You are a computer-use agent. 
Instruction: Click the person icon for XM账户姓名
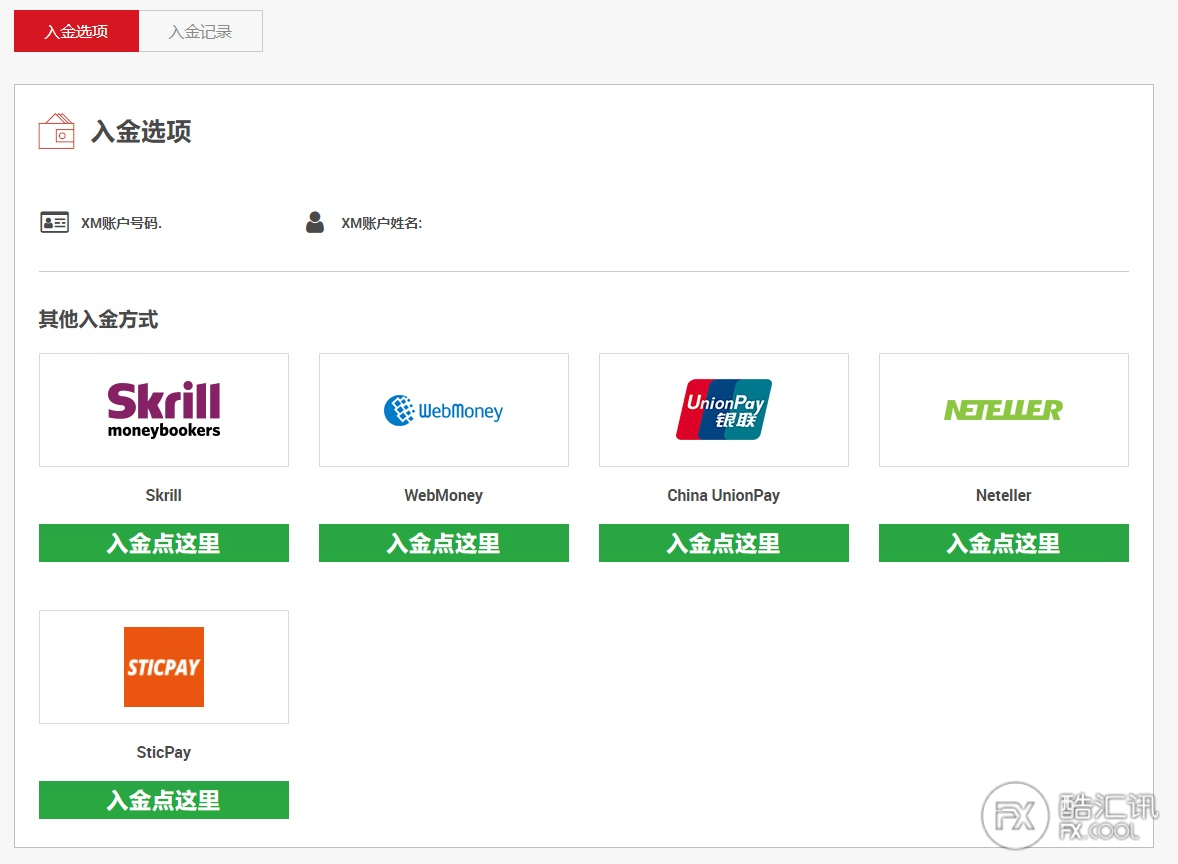coord(315,222)
